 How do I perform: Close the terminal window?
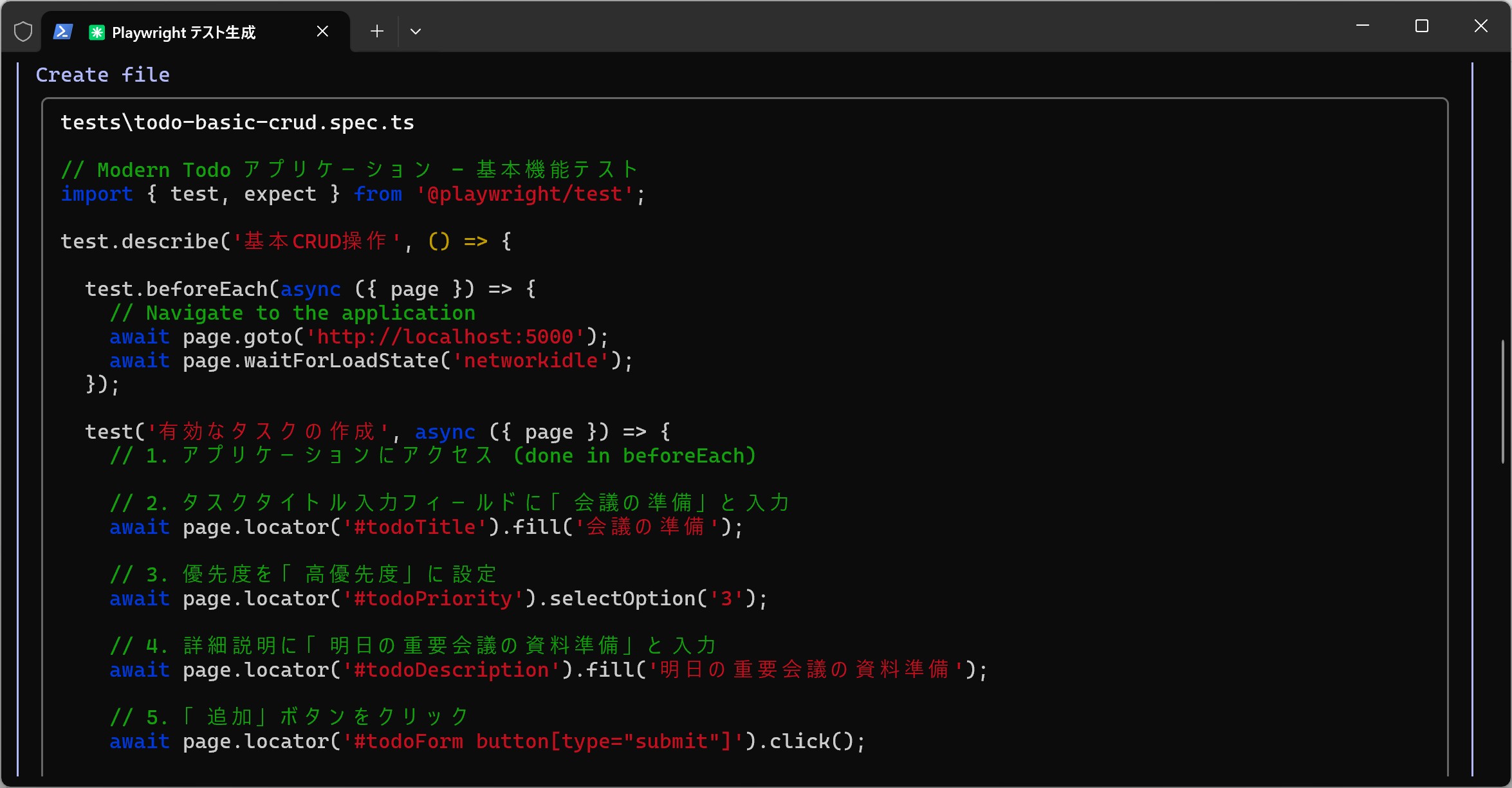[1481, 26]
